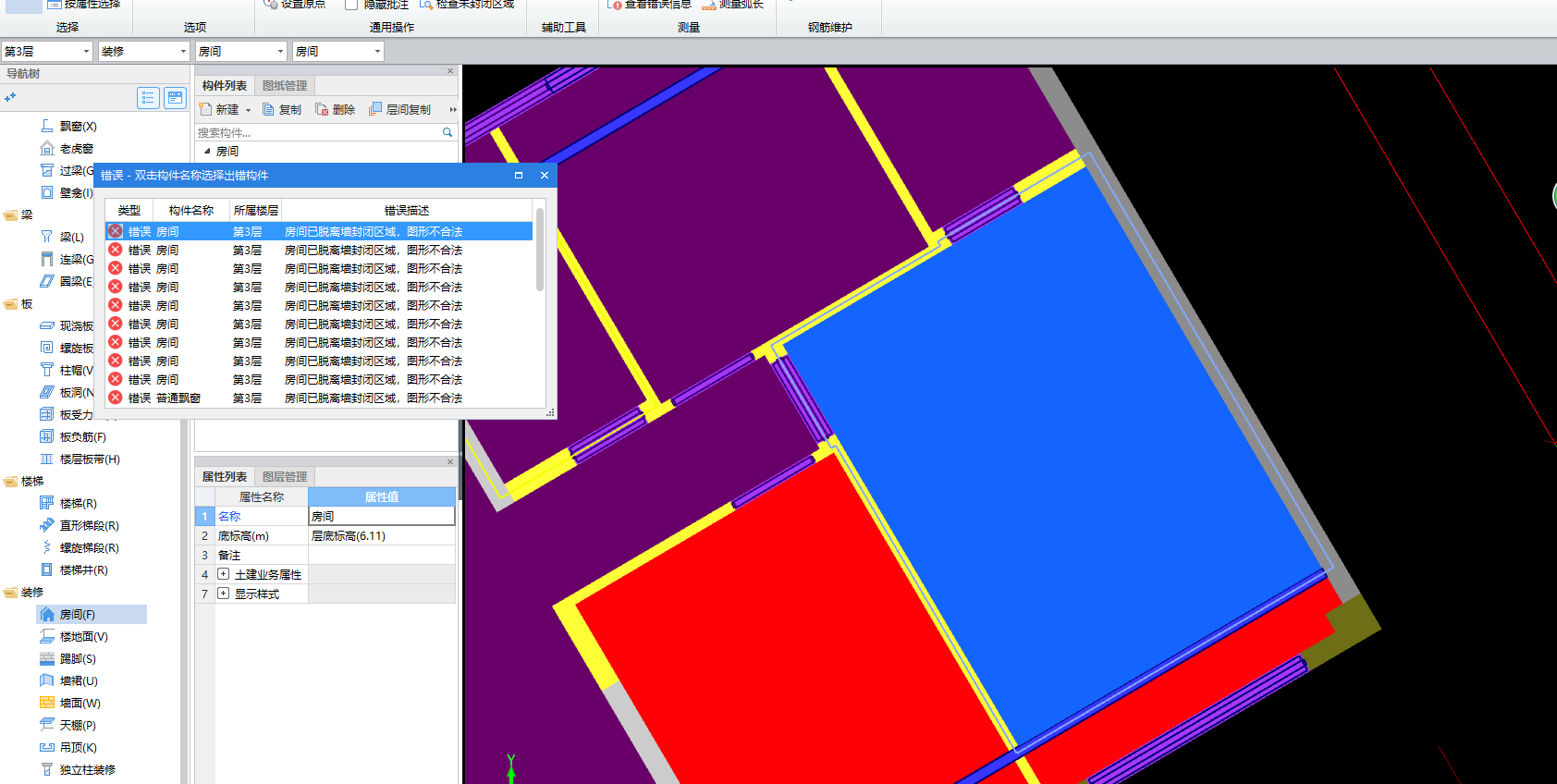Select 房间(F) in the 装修 tree
This screenshot has width=1557, height=784.
[91, 614]
